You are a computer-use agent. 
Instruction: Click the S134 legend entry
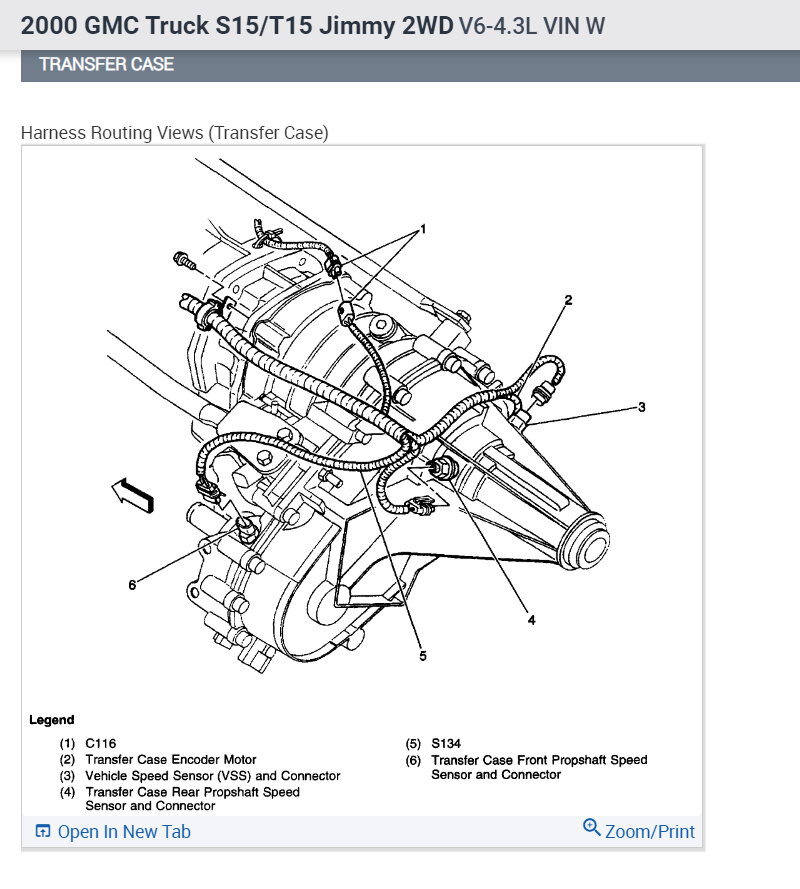[448, 744]
